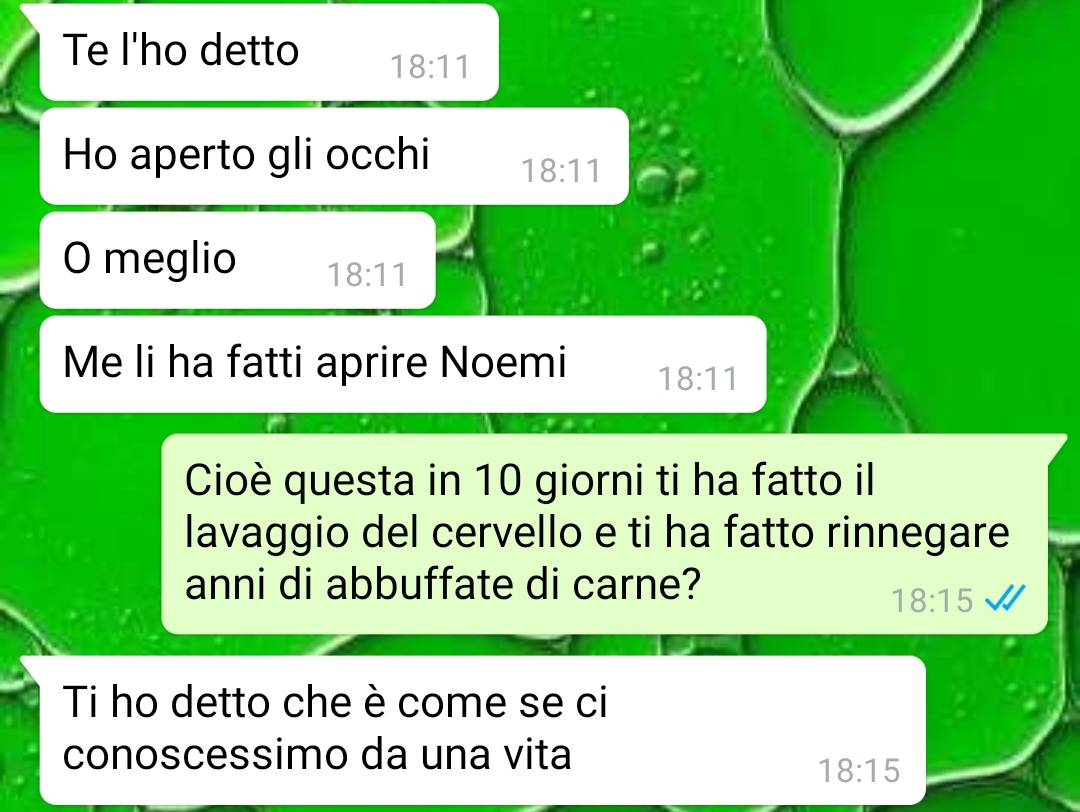The width and height of the screenshot is (1080, 812).
Task: Tap the word 'Cioè' in the sent bubble
Action: (229, 480)
